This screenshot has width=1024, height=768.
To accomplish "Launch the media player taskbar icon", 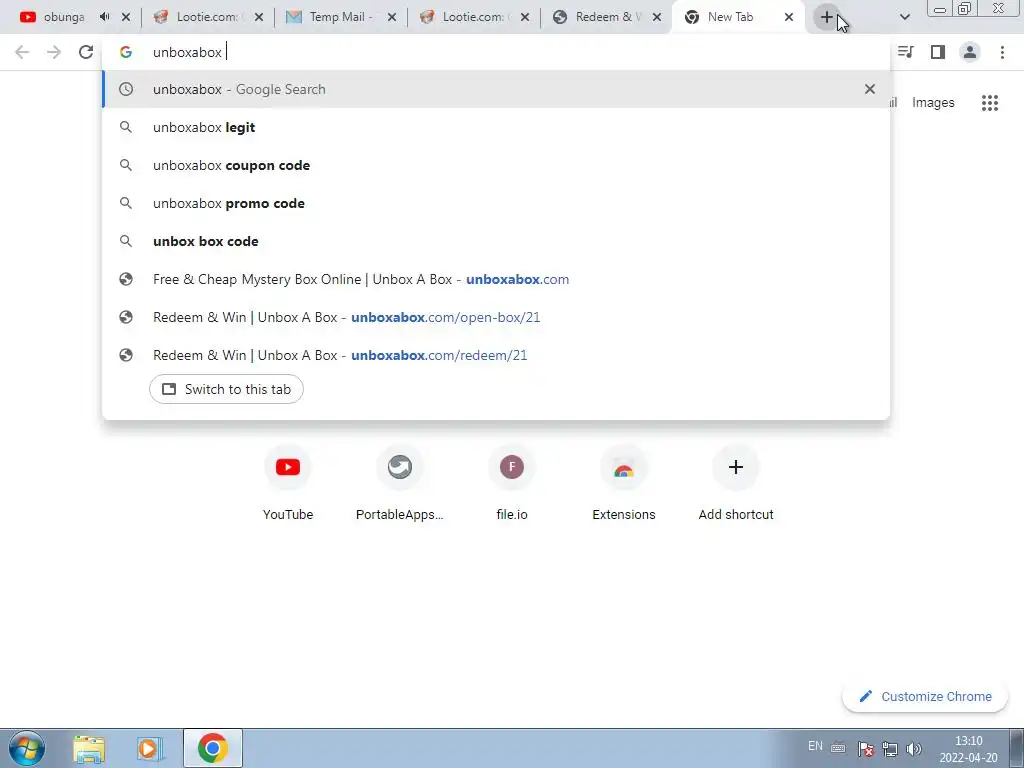I will (149, 748).
